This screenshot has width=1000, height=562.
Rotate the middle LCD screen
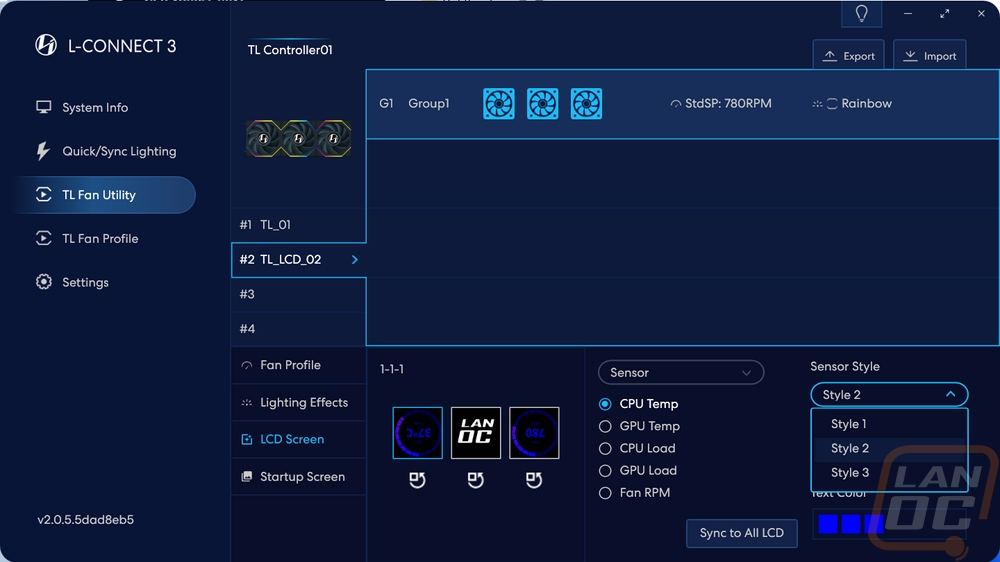pyautogui.click(x=476, y=480)
